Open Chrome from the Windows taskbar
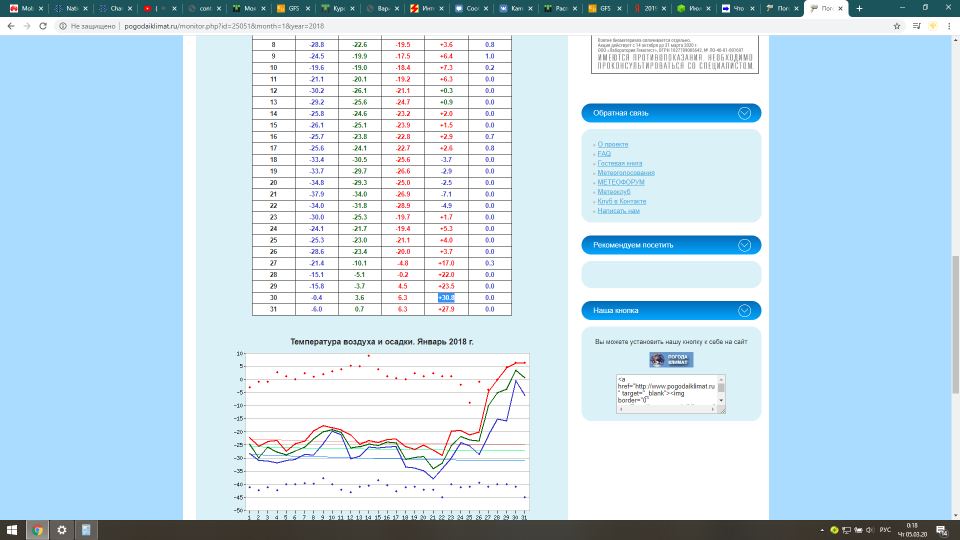960x540 pixels. click(37, 529)
